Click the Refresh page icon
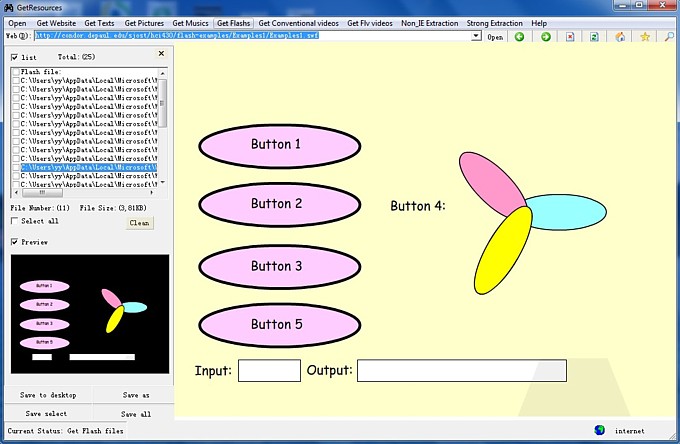This screenshot has height=444, width=680. click(x=594, y=37)
